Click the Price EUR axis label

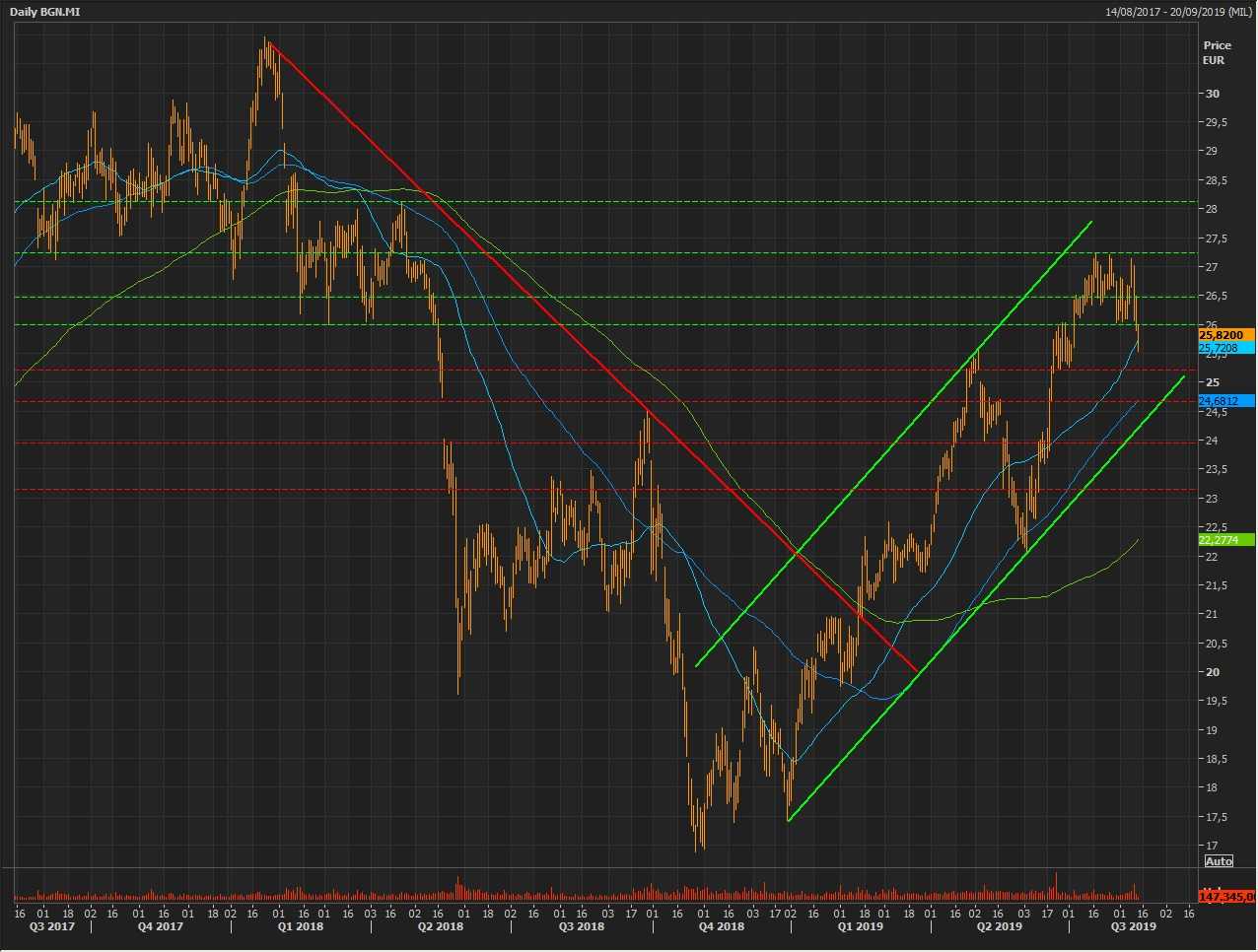click(1217, 53)
